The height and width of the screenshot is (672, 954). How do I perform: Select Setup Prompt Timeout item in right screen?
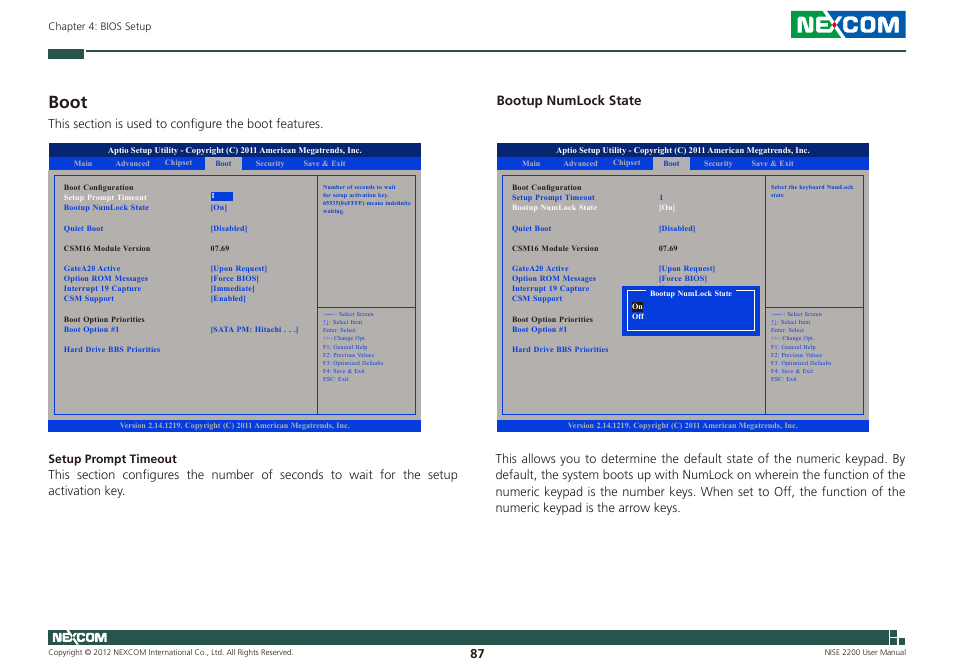[x=553, y=198]
